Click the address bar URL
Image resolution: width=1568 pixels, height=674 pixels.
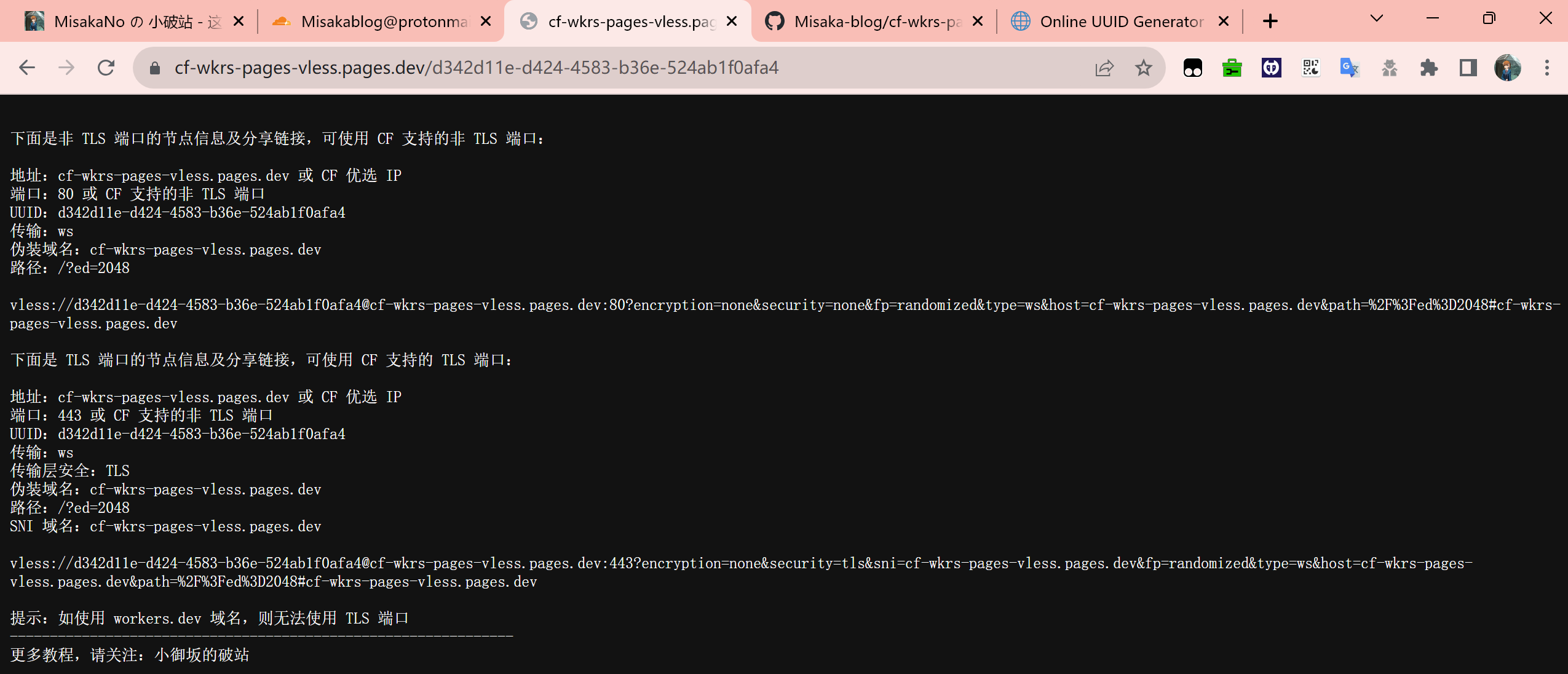click(476, 68)
